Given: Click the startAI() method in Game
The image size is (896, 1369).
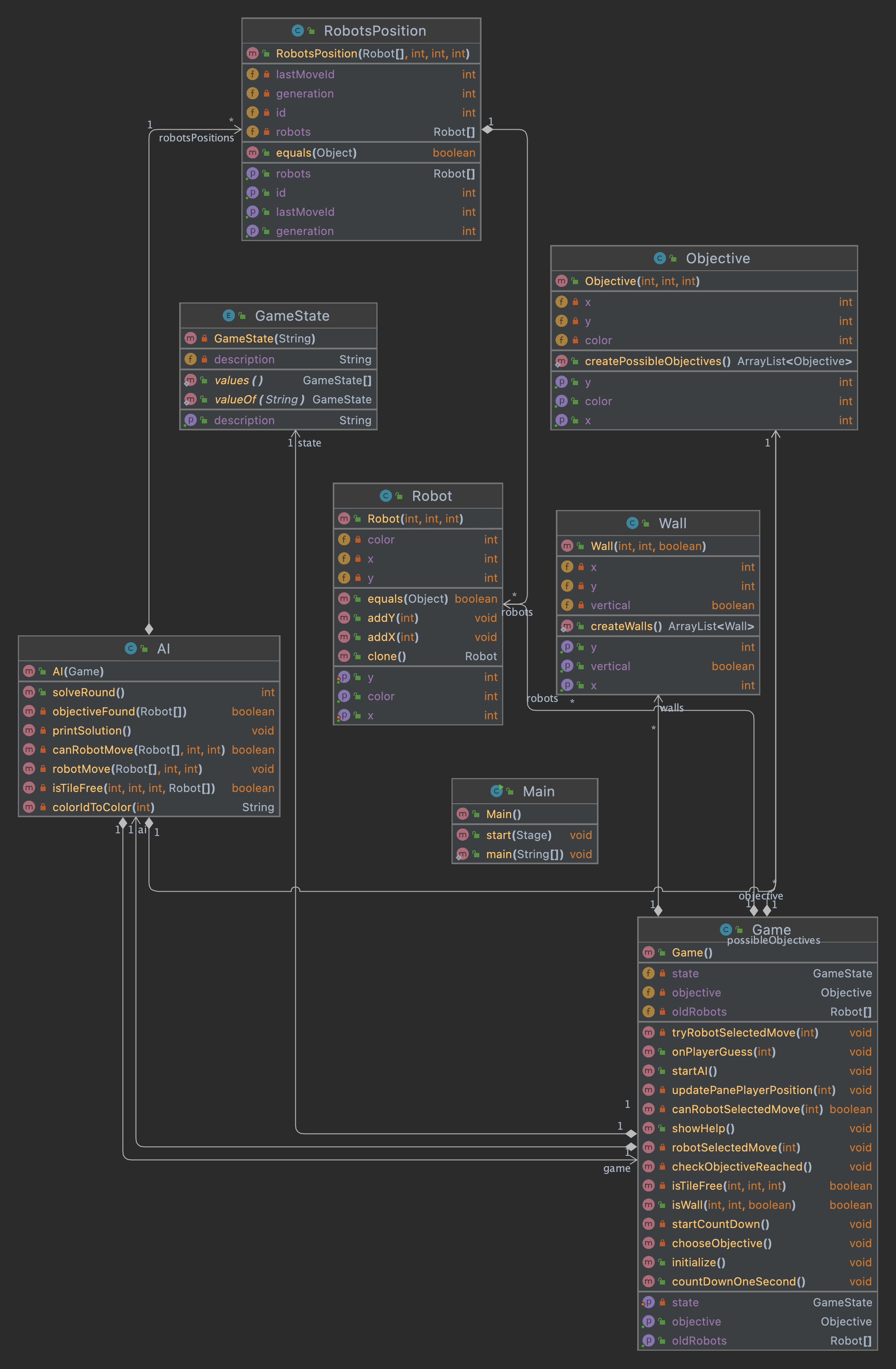Looking at the screenshot, I should tap(694, 1070).
